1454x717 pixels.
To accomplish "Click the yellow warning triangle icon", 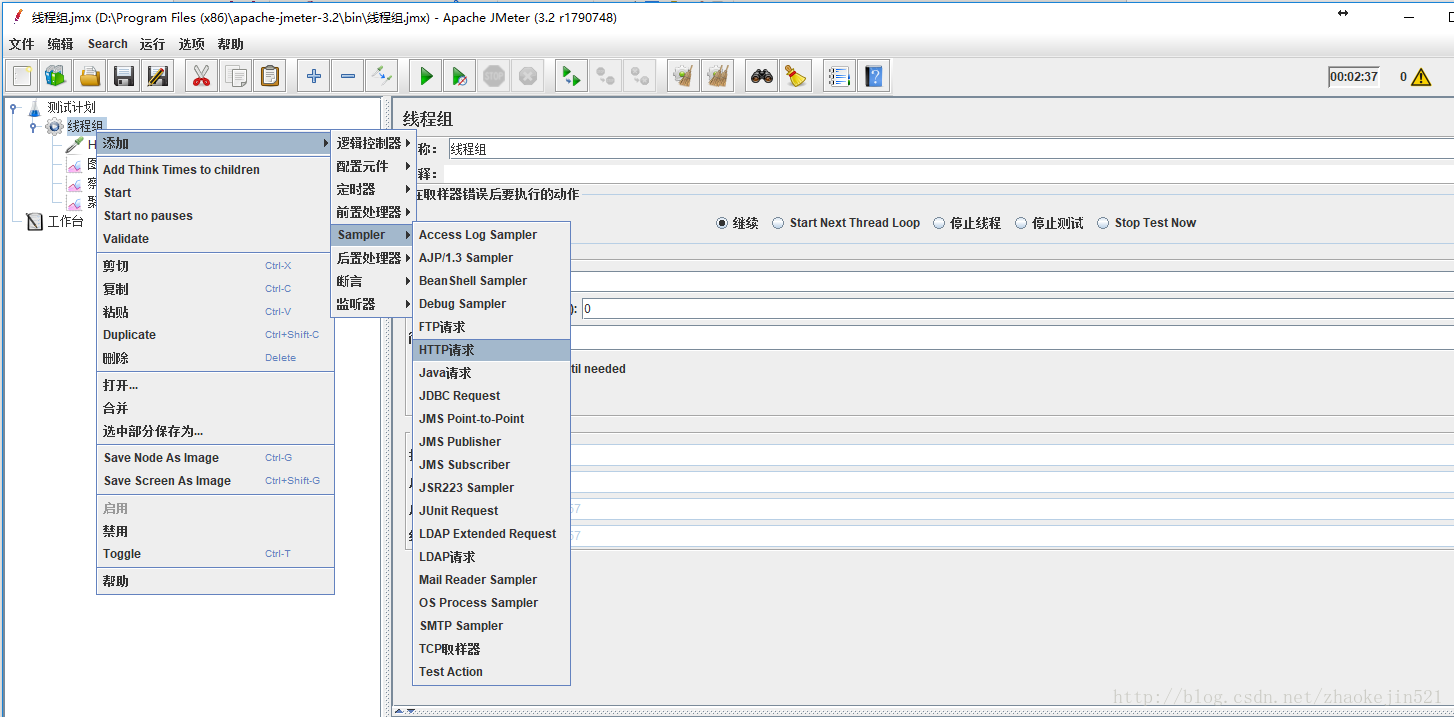I will [1421, 77].
